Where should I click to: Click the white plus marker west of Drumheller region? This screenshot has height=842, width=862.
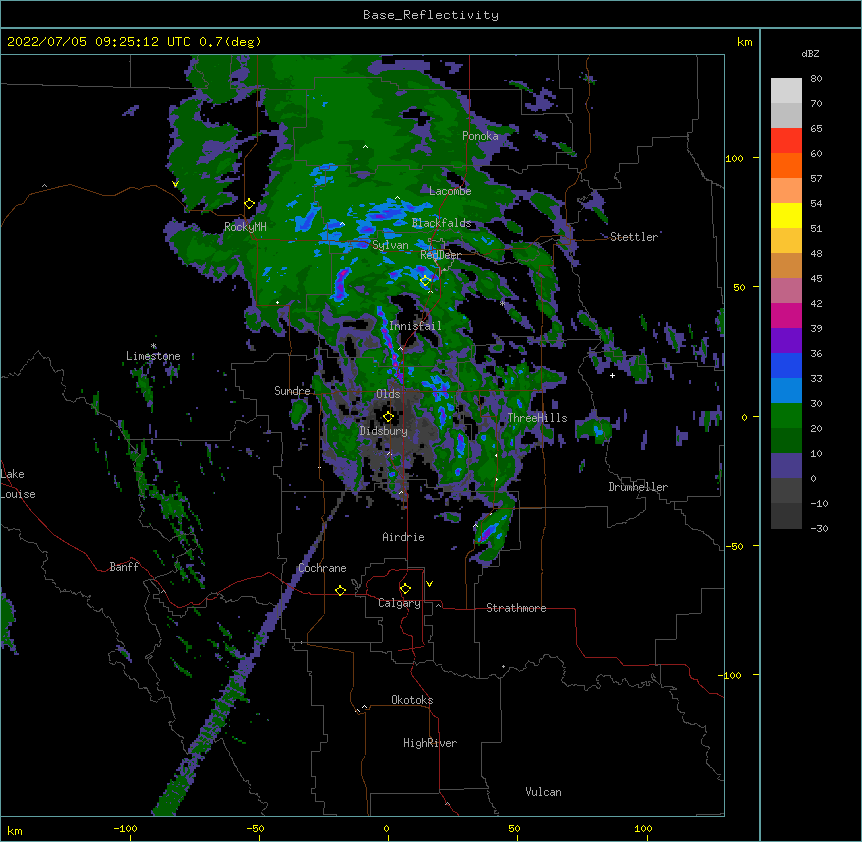pos(612,375)
